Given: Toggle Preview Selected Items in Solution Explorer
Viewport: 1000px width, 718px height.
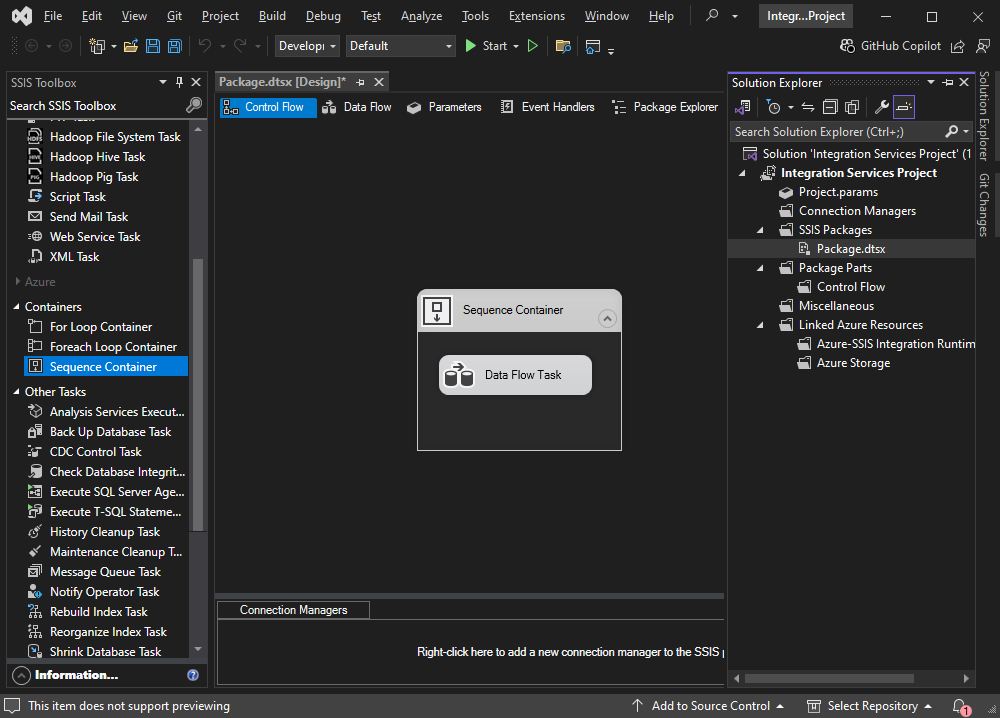Looking at the screenshot, I should tap(904, 107).
